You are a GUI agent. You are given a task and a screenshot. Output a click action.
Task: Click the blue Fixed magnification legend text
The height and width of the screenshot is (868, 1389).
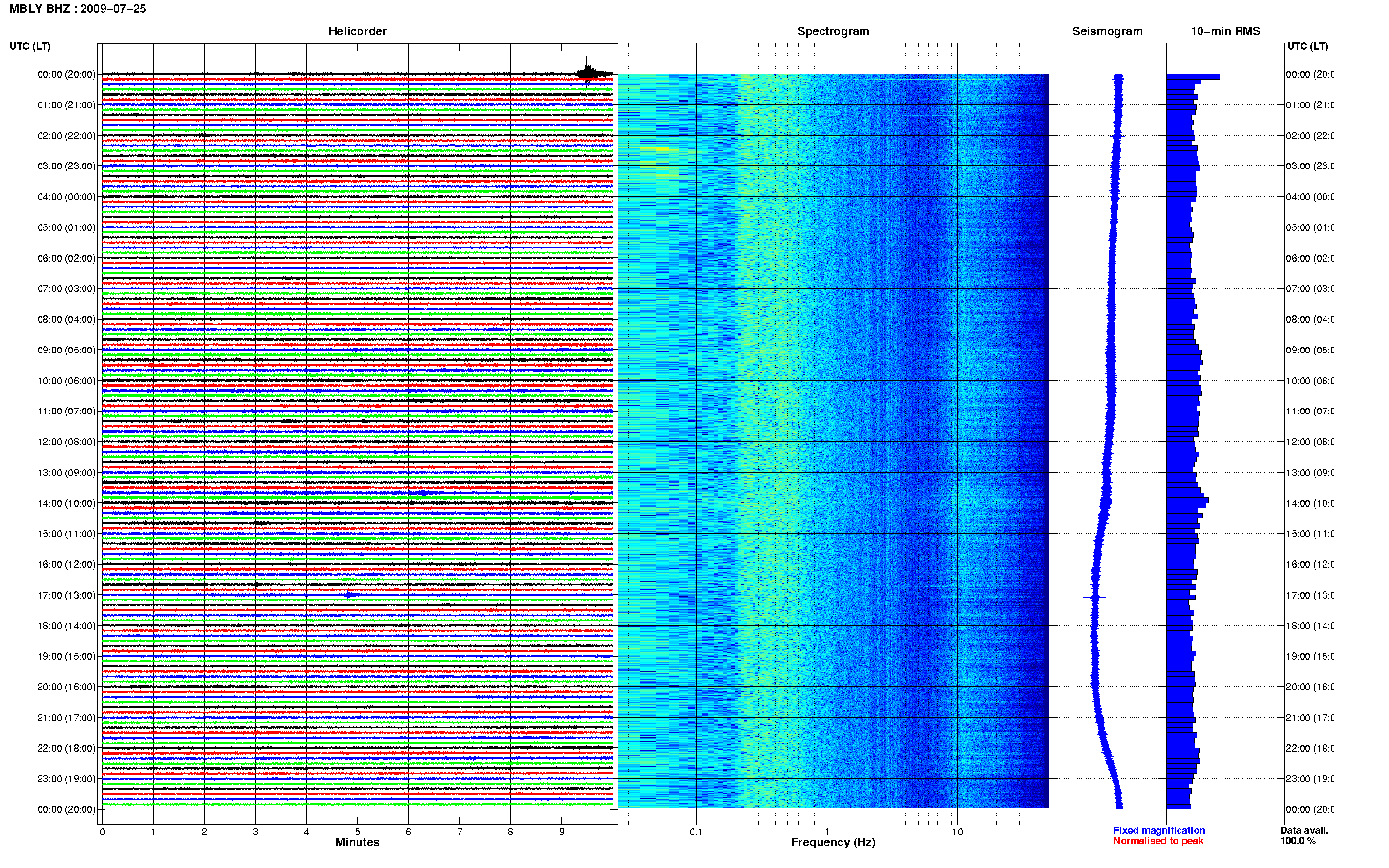1159,831
